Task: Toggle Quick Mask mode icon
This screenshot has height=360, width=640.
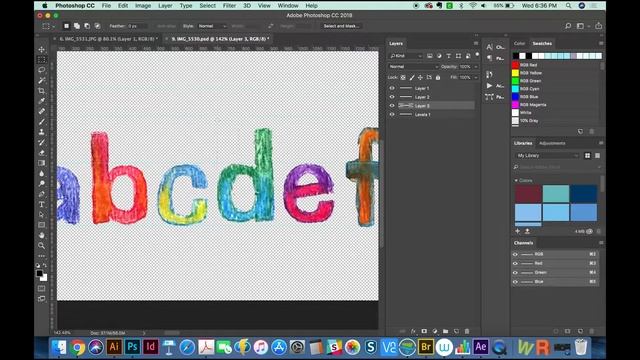Action: [x=42, y=289]
